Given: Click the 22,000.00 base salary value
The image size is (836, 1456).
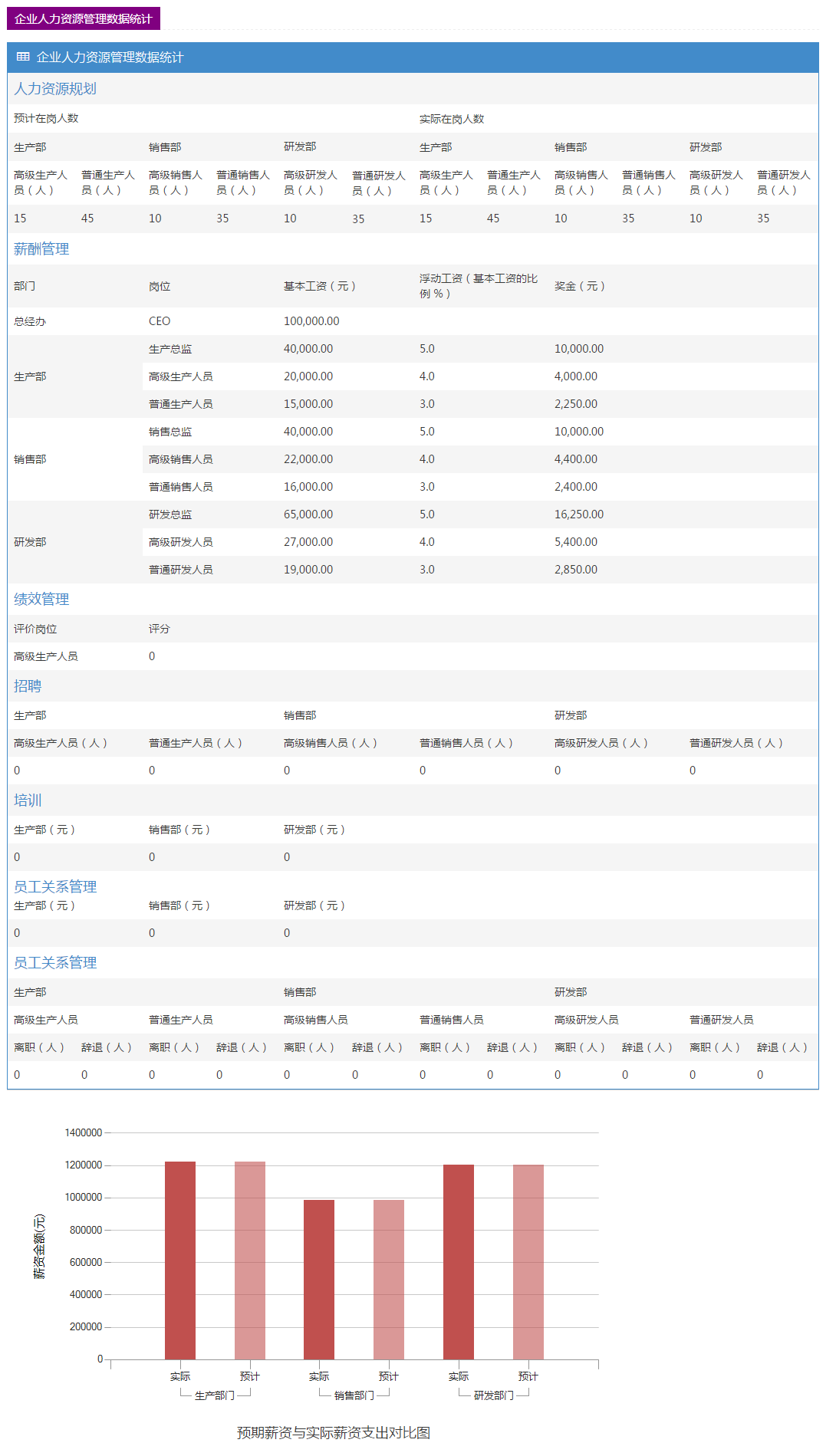Looking at the screenshot, I should [x=308, y=459].
